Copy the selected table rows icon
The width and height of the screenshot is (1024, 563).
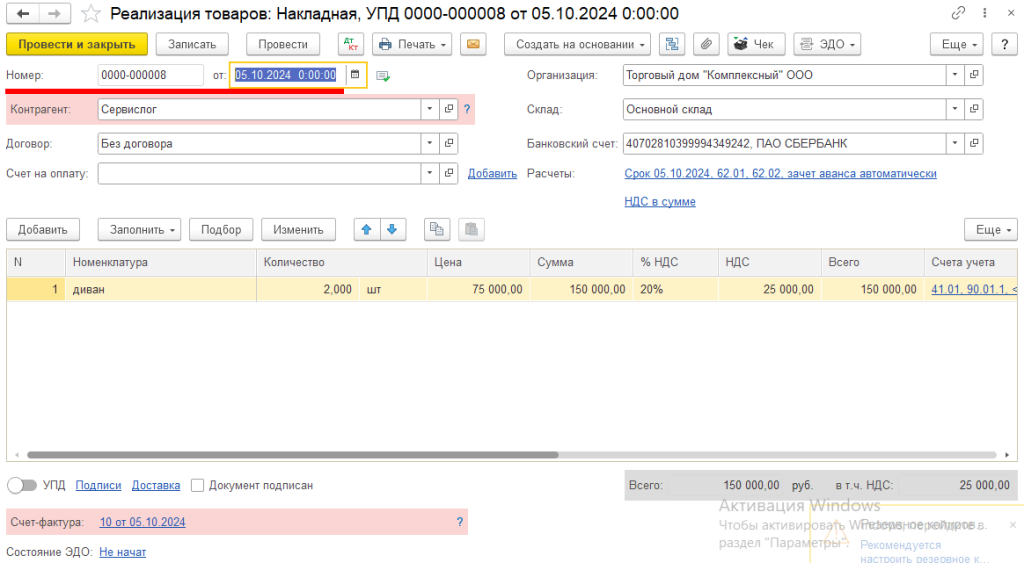click(436, 229)
